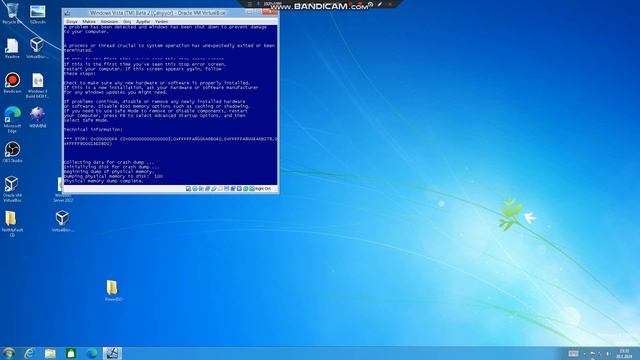640x360 pixels.
Task: Click the 'Technical information:' line in the VM
Action: coord(93,129)
